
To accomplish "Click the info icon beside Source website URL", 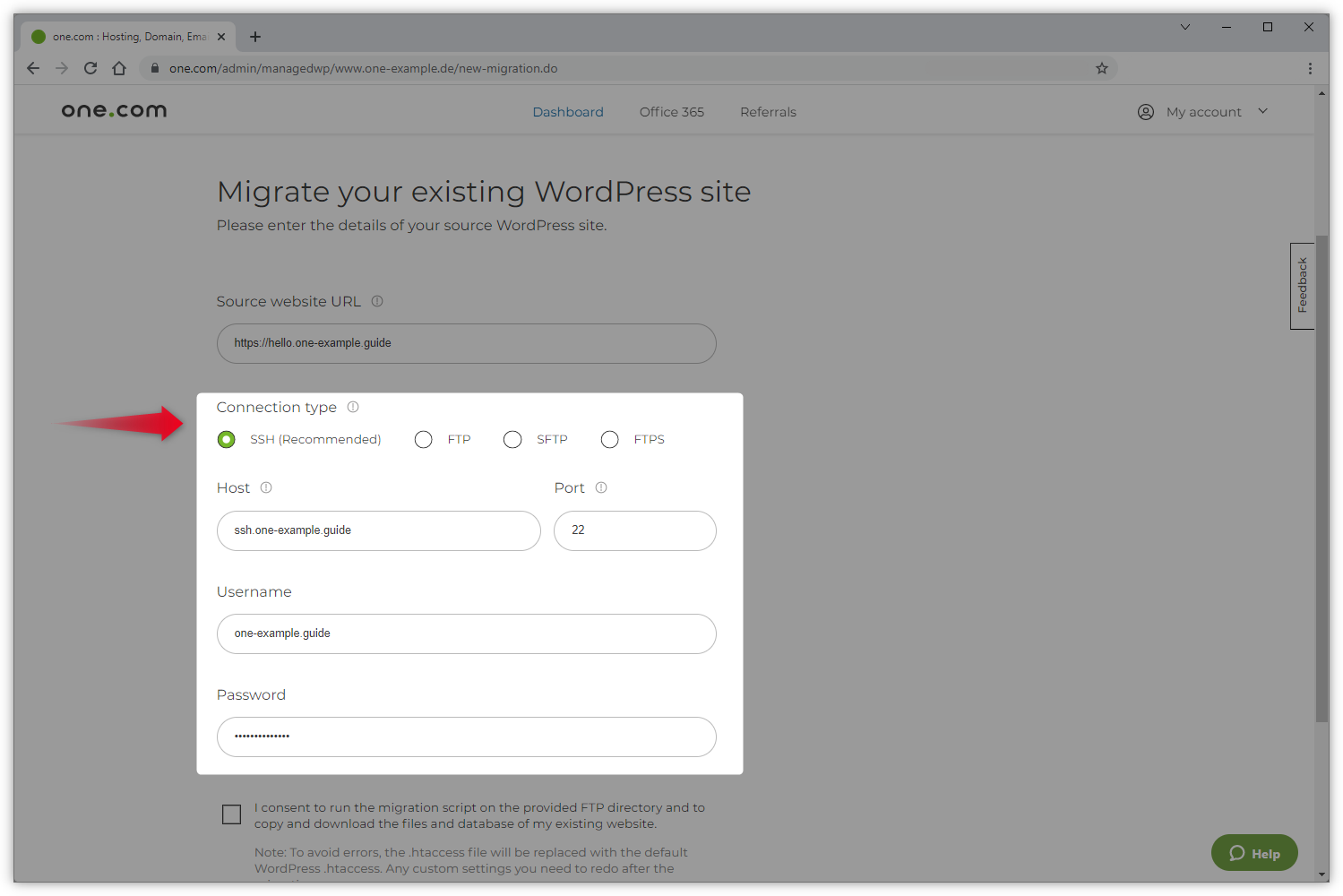I will pos(377,301).
